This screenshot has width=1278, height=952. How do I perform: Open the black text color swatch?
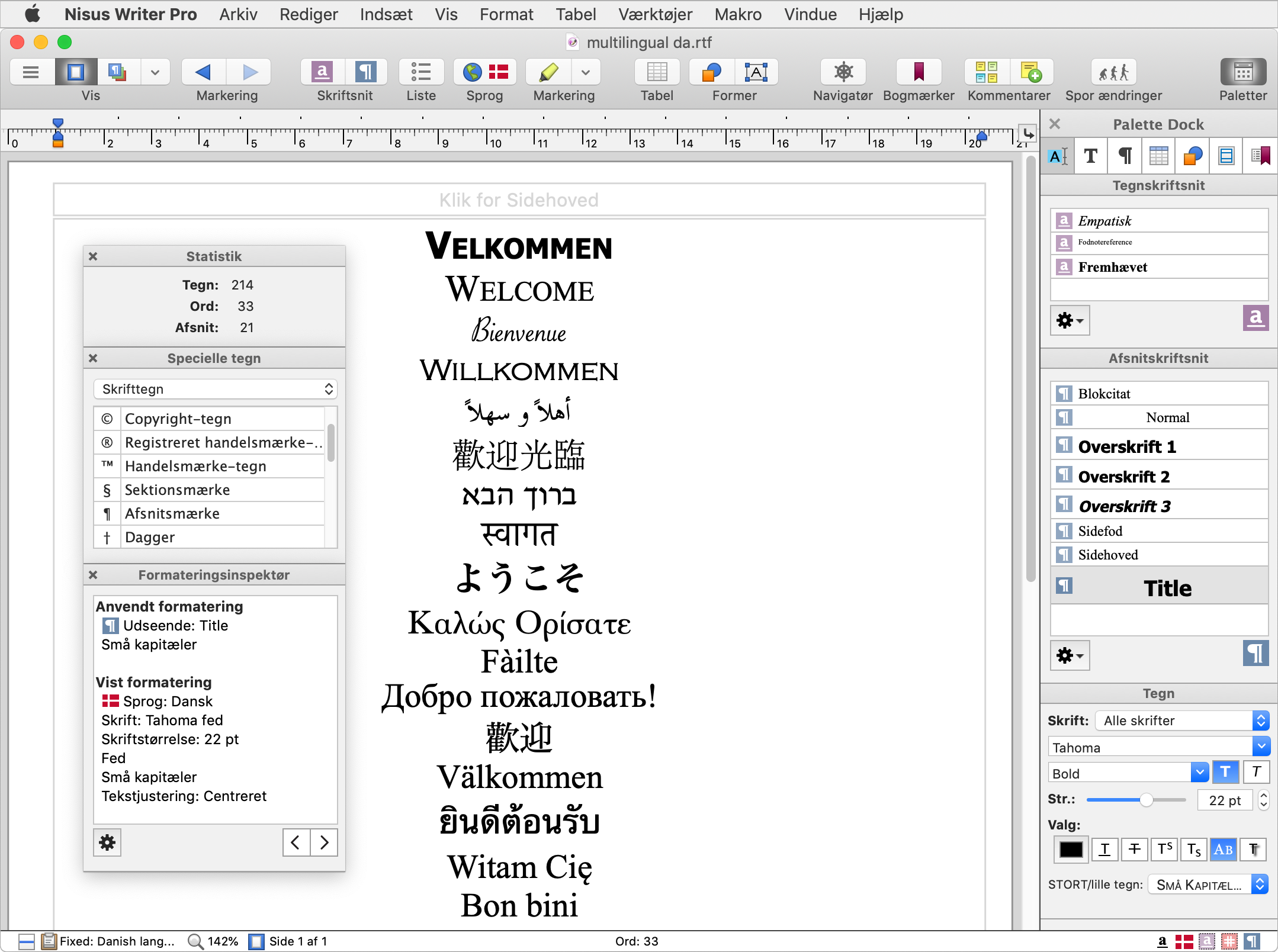1071,850
